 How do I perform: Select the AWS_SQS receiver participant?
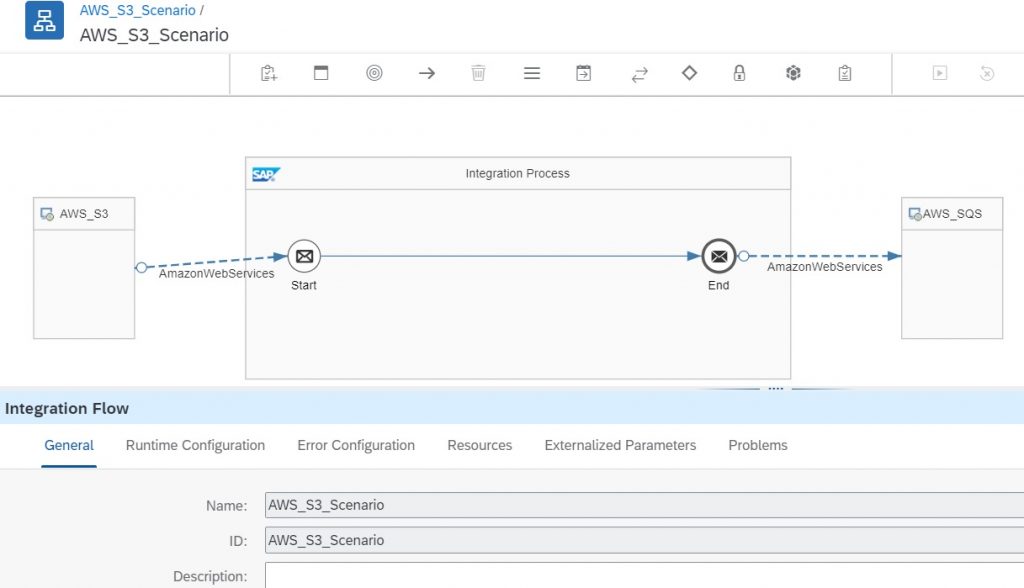952,268
